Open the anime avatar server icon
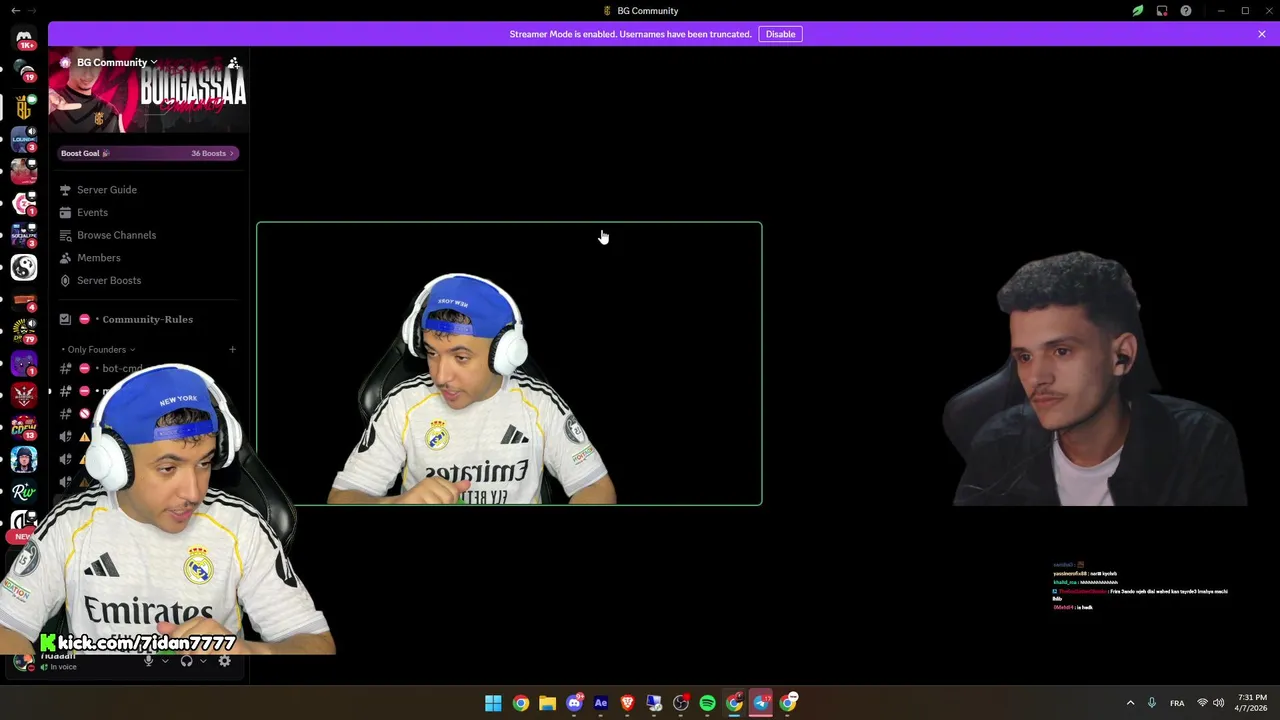This screenshot has width=1280, height=720. (24, 459)
